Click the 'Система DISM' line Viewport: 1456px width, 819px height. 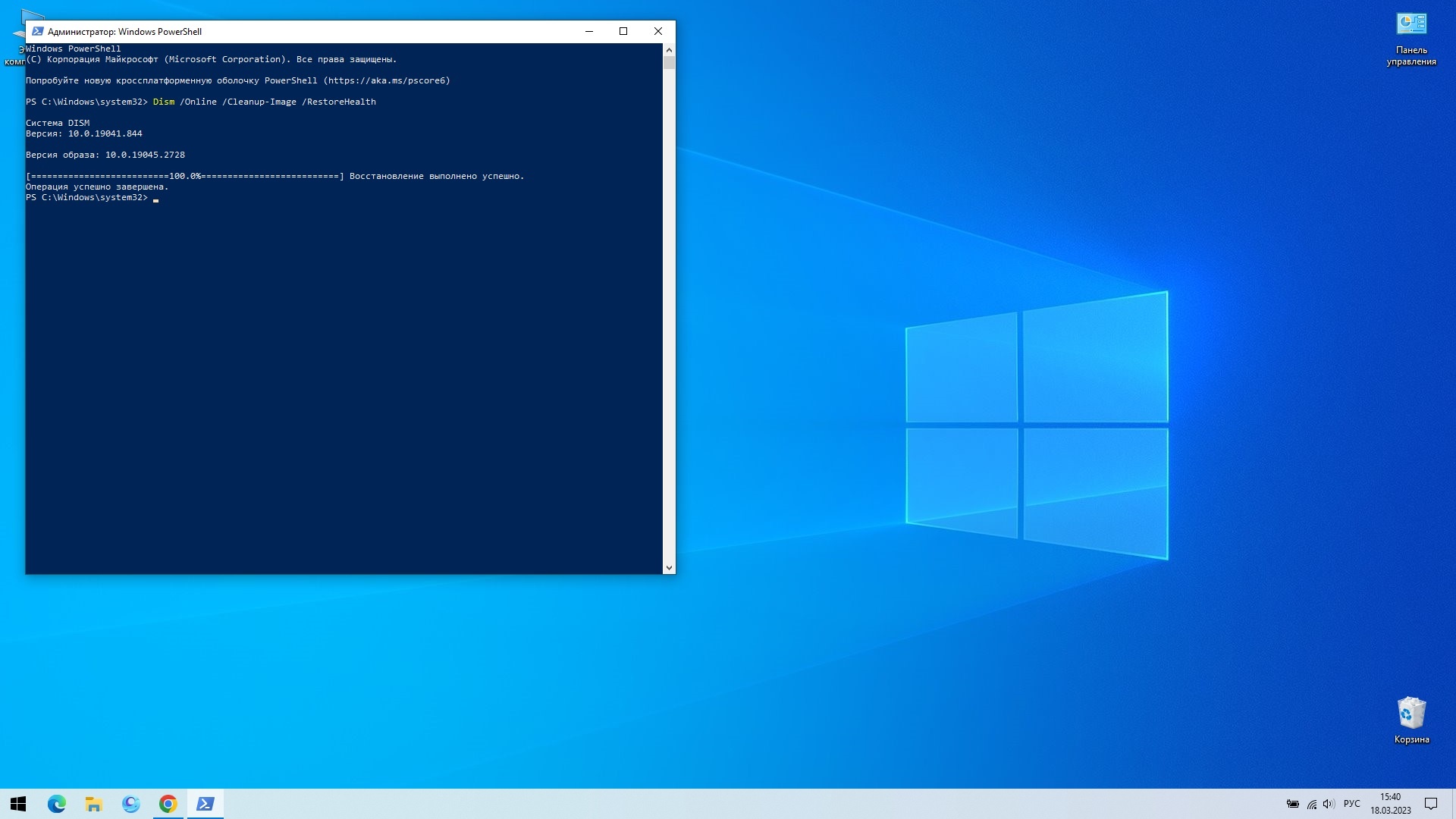(x=58, y=123)
